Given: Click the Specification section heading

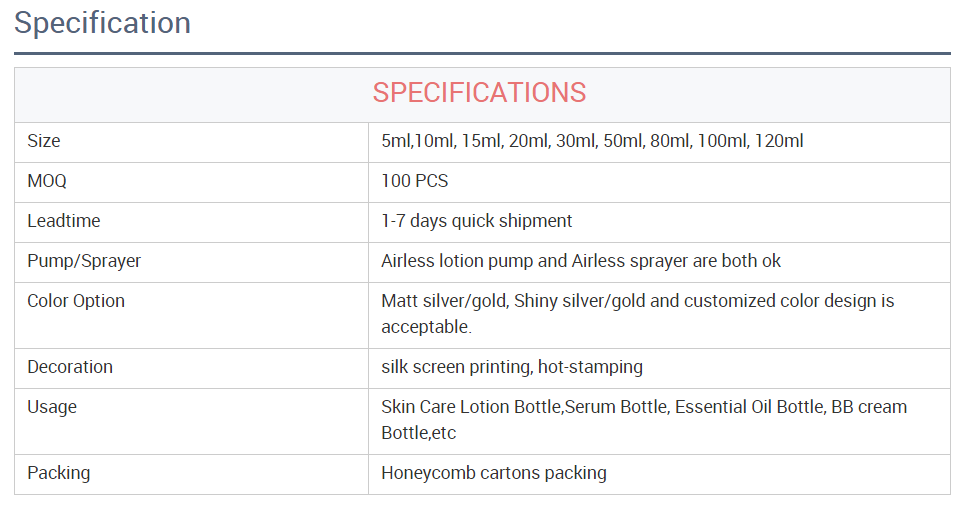Looking at the screenshot, I should [102, 23].
